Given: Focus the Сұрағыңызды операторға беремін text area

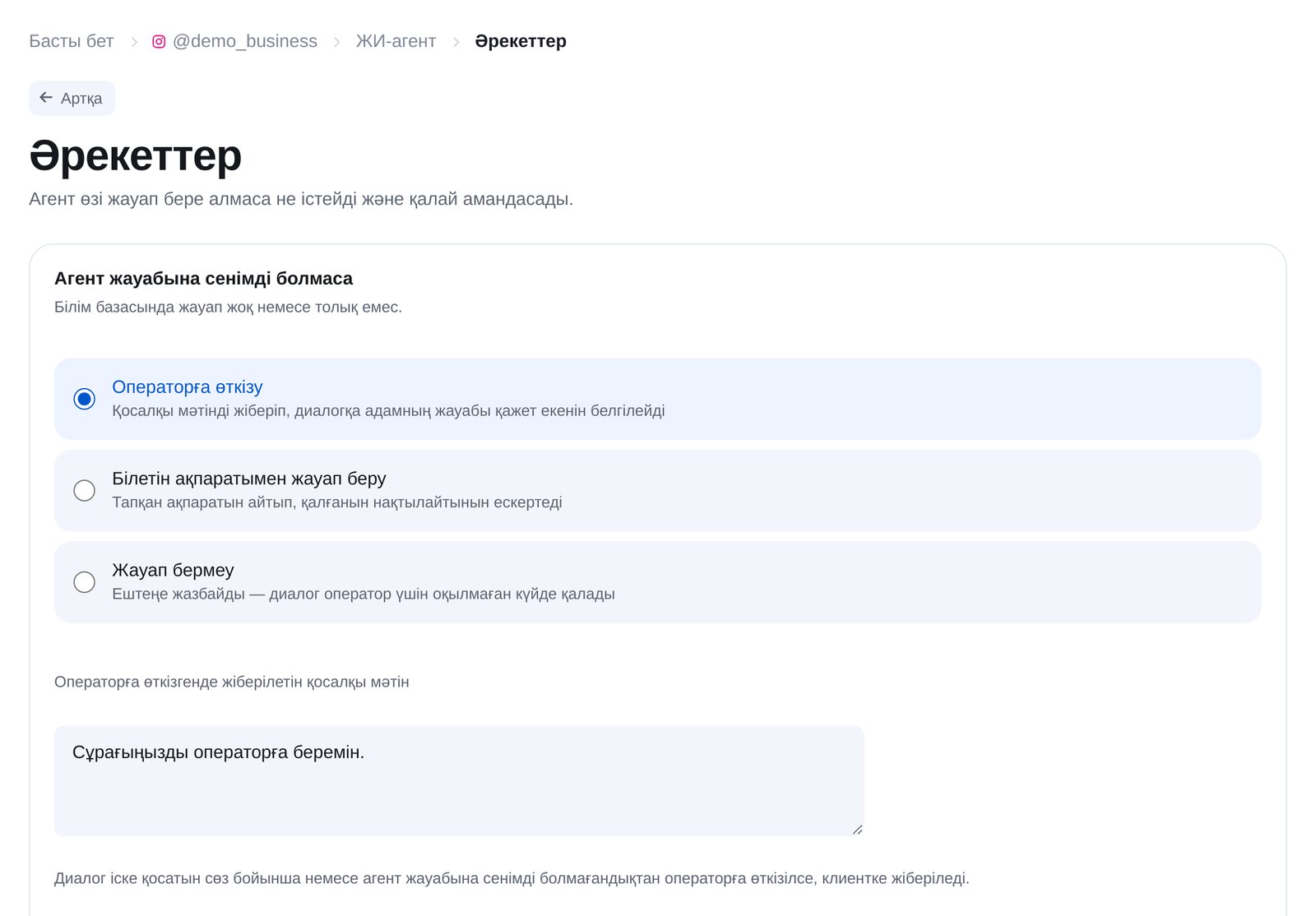Looking at the screenshot, I should 459,780.
